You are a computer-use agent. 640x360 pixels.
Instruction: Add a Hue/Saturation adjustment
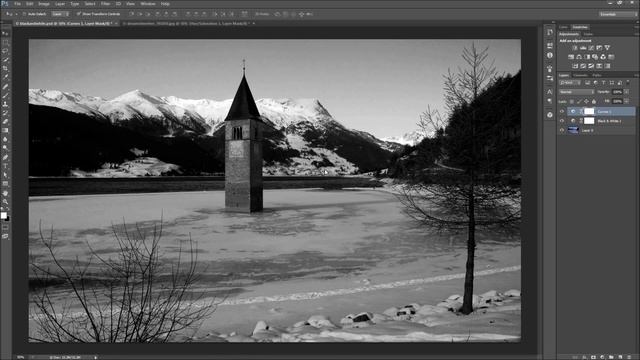coord(571,57)
